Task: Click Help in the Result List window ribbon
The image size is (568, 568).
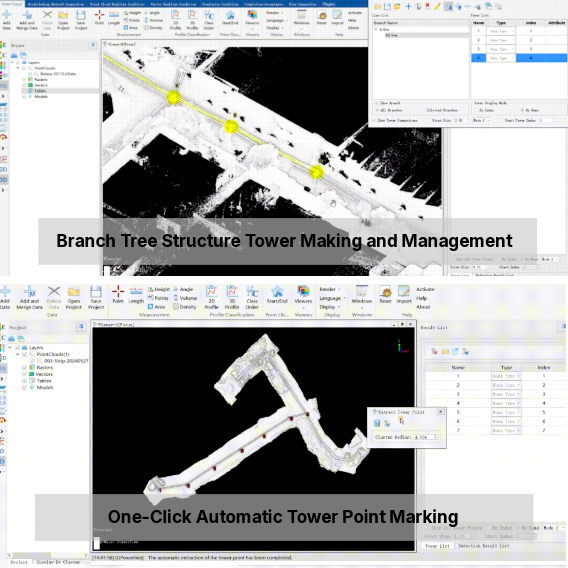Action: tap(421, 298)
